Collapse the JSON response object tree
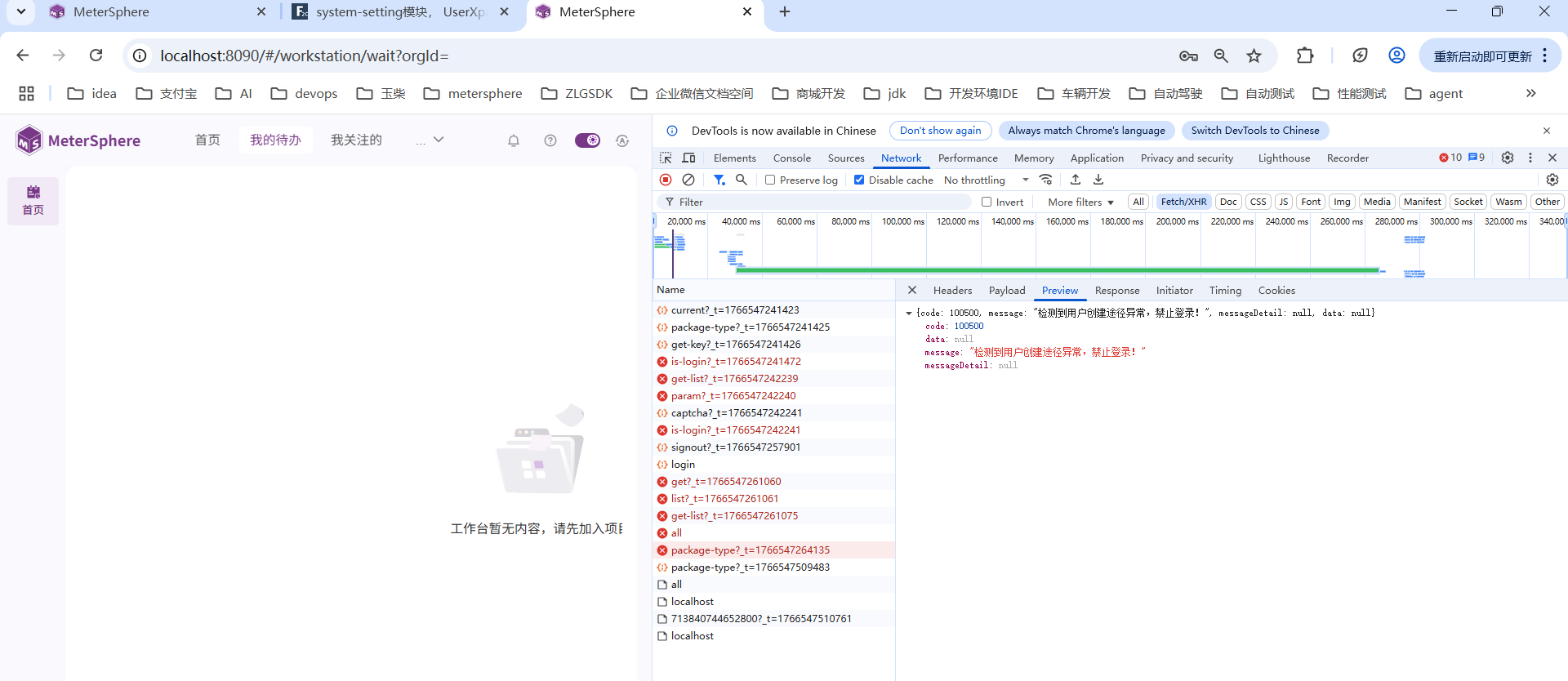The width and height of the screenshot is (1568, 681). [909, 313]
